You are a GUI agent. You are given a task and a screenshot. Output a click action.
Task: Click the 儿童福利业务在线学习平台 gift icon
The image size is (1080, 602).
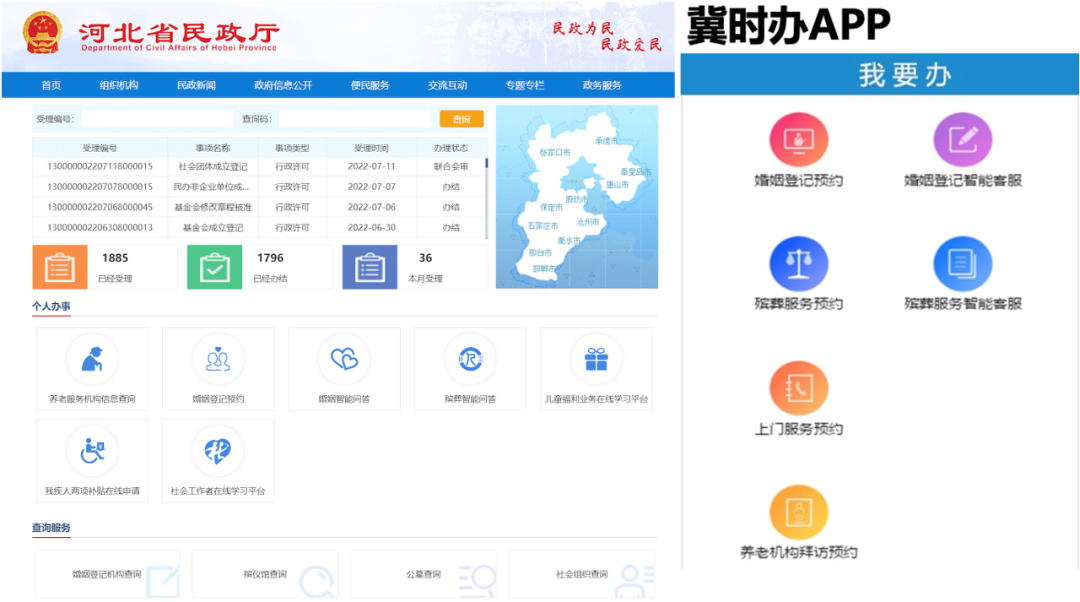[596, 359]
